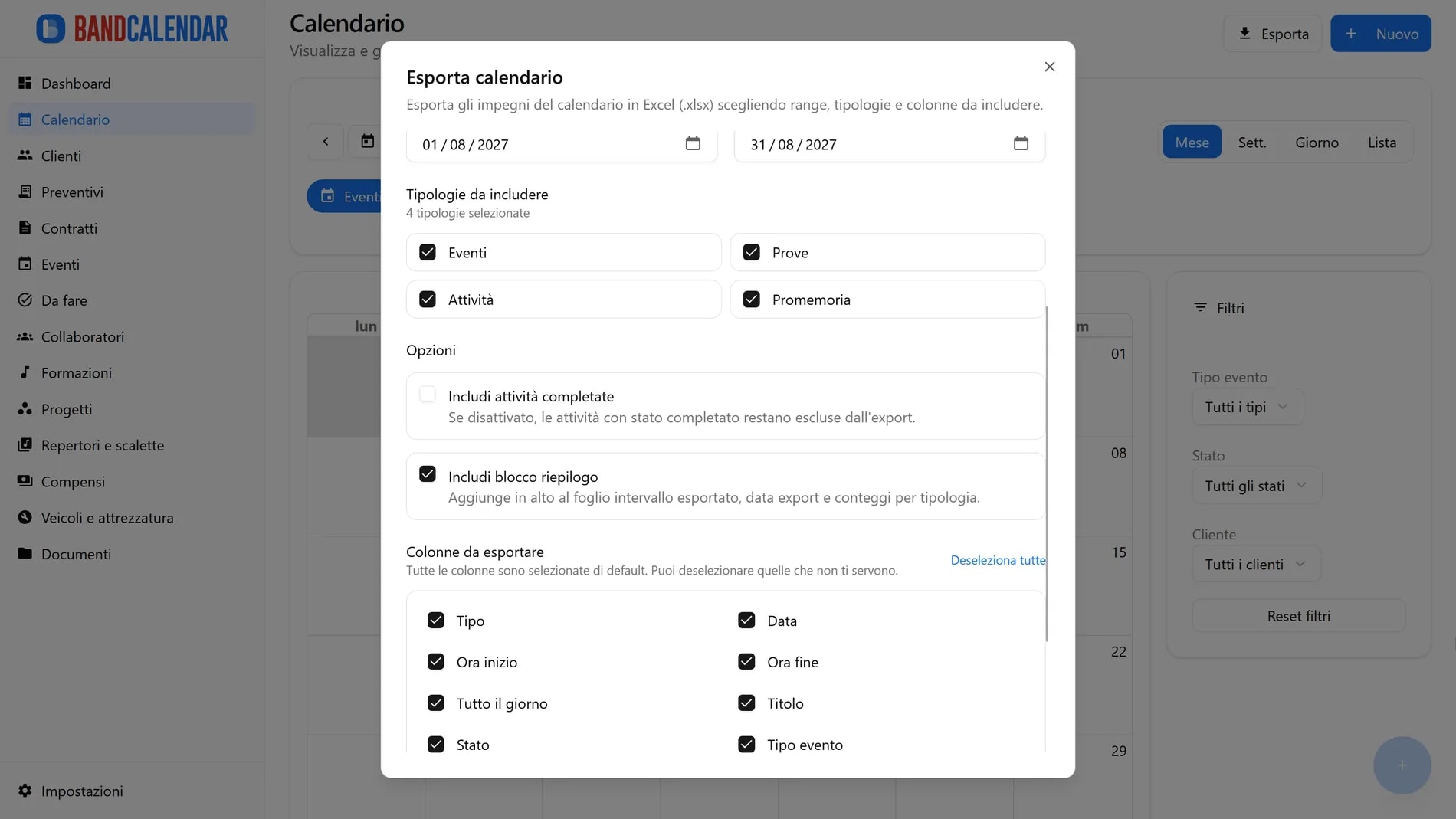Image resolution: width=1456 pixels, height=819 pixels.
Task: Open the Tutti gli stati dropdown
Action: click(1257, 486)
